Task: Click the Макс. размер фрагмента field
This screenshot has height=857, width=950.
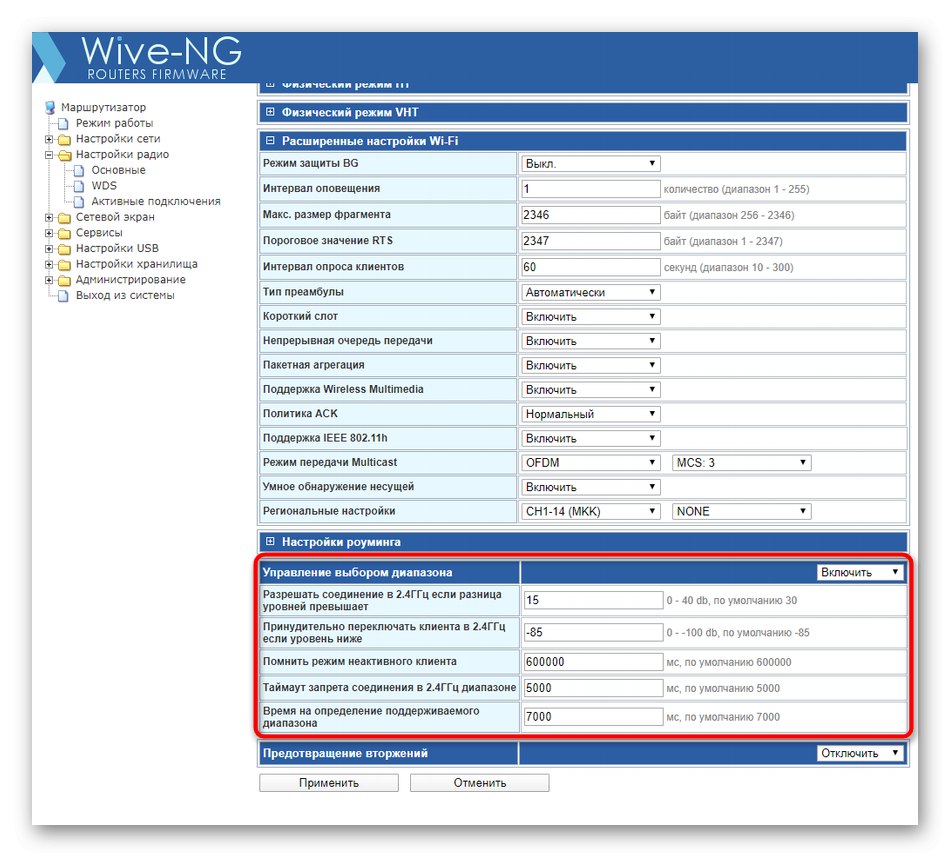Action: (591, 215)
